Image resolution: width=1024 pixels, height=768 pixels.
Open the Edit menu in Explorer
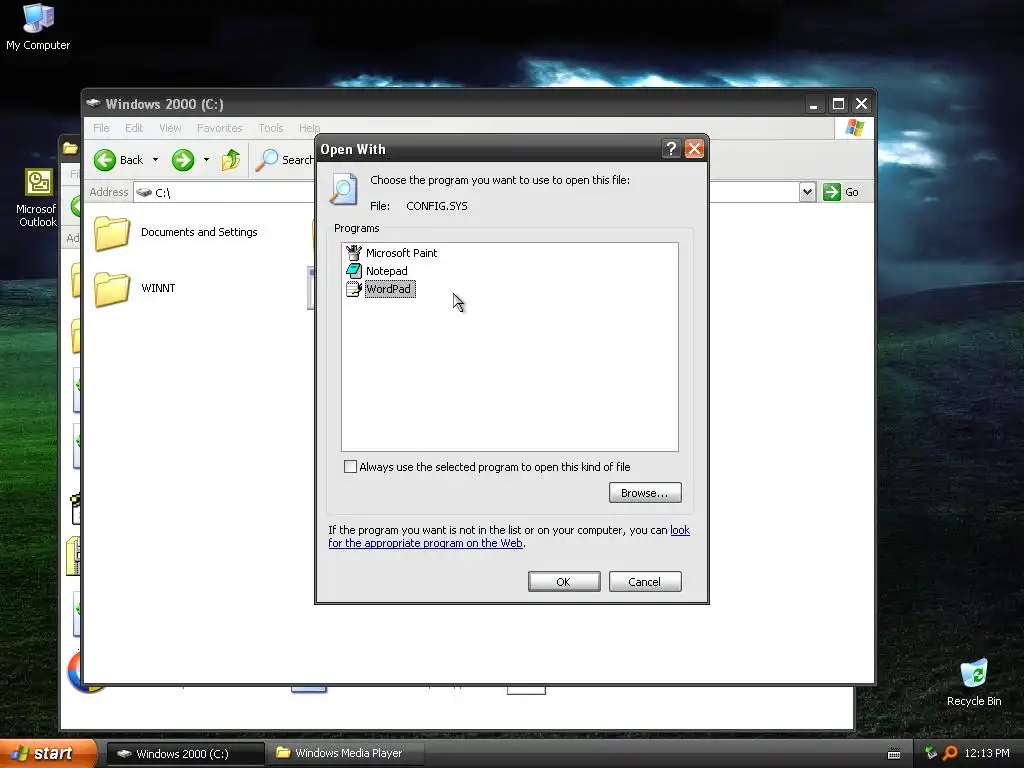(134, 128)
